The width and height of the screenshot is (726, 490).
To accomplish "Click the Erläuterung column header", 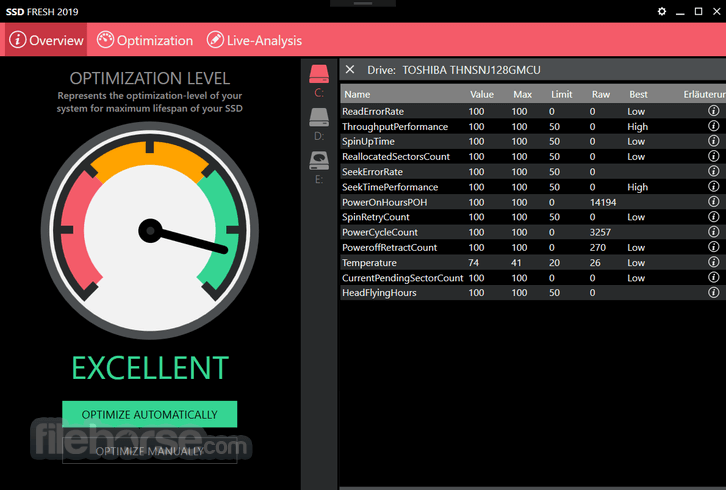I will pyautogui.click(x=704, y=94).
